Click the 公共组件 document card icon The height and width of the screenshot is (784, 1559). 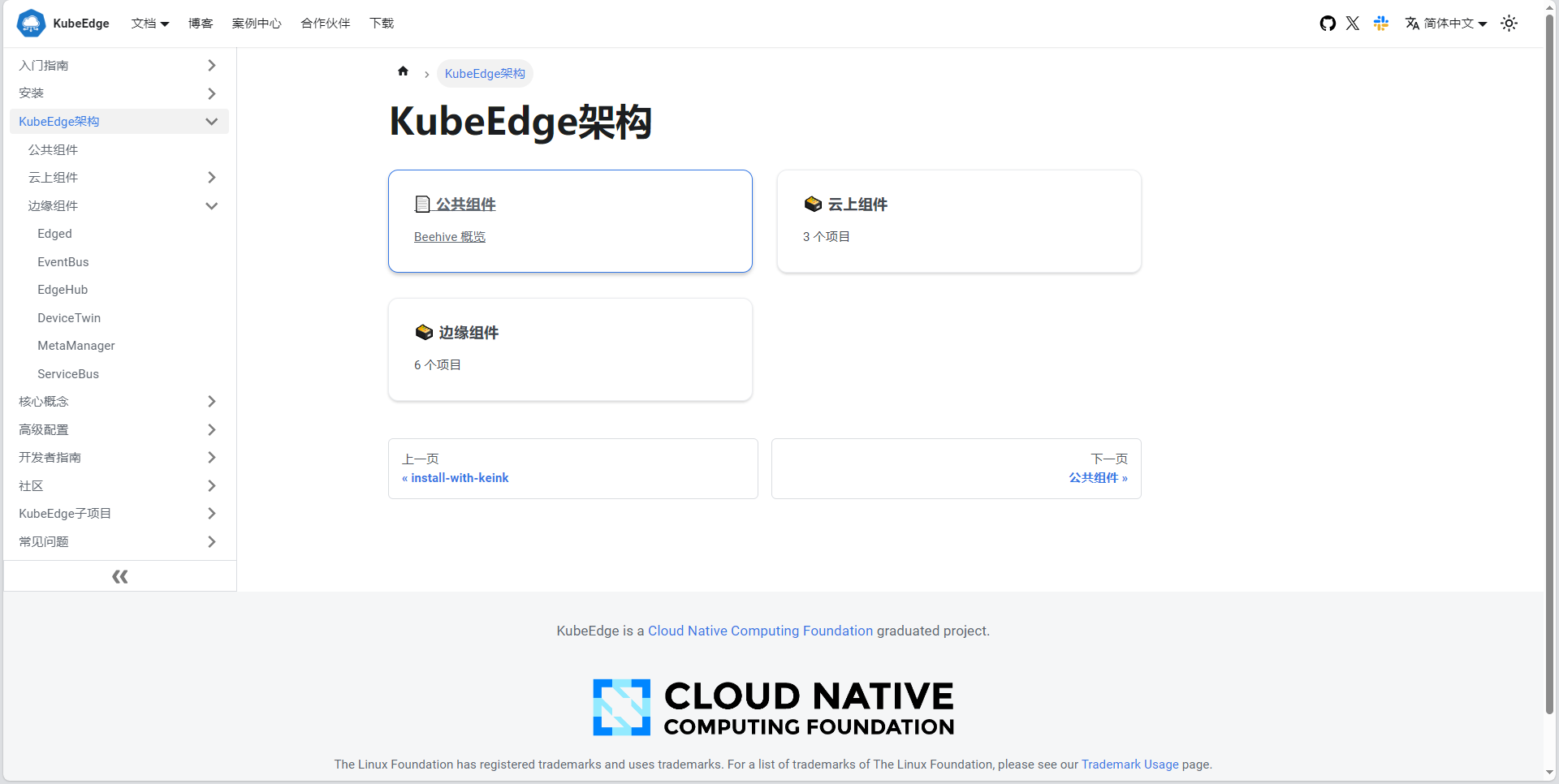(x=422, y=204)
